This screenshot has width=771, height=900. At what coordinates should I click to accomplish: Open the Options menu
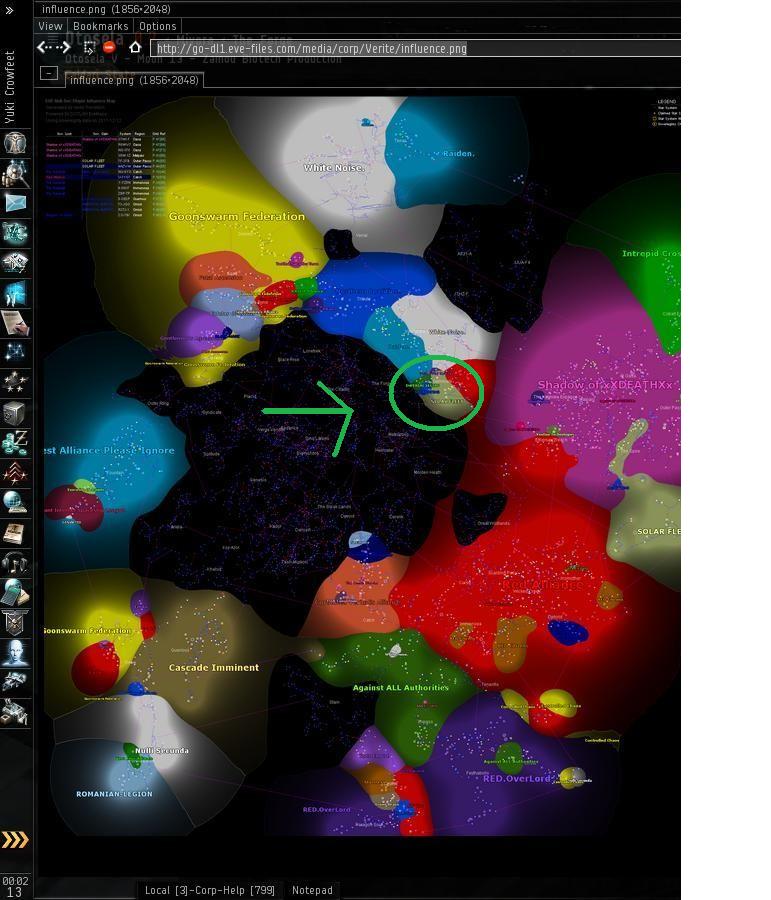(157, 26)
